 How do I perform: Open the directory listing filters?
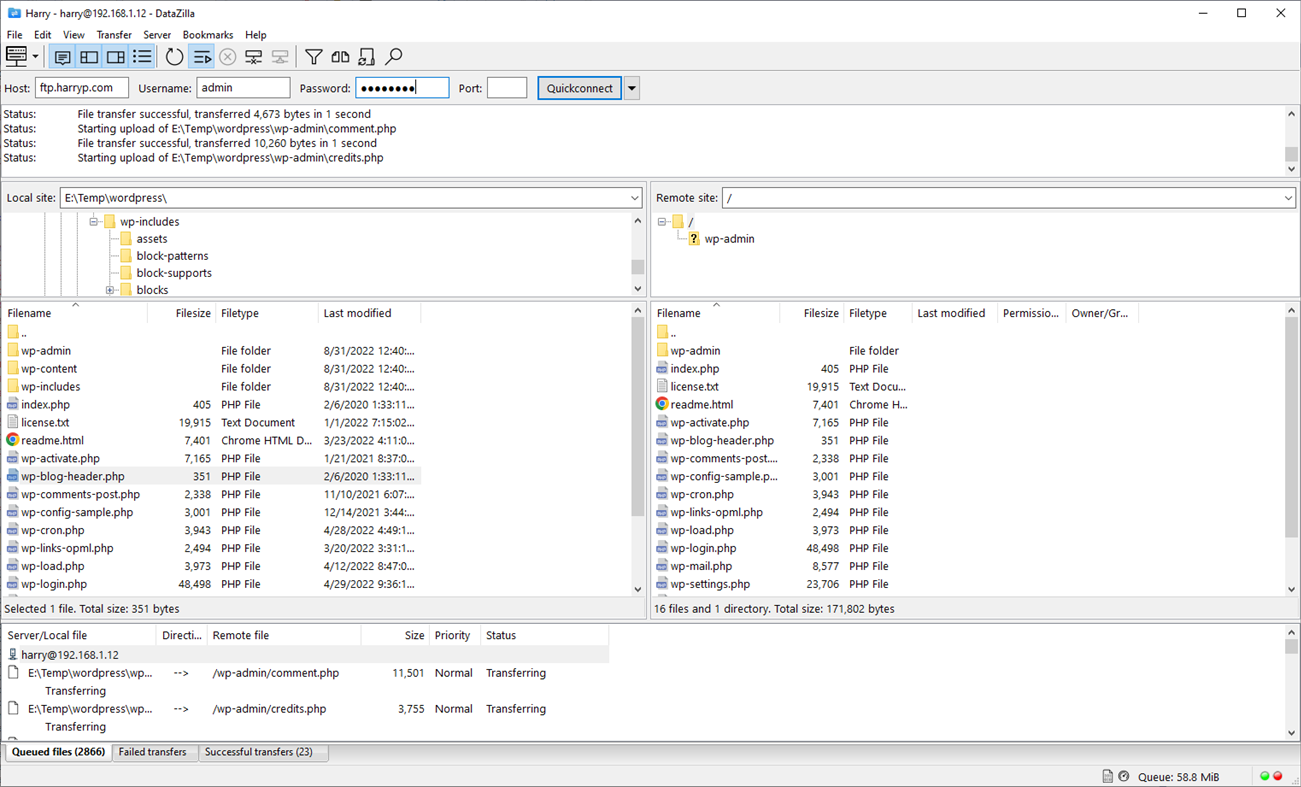pyautogui.click(x=313, y=56)
